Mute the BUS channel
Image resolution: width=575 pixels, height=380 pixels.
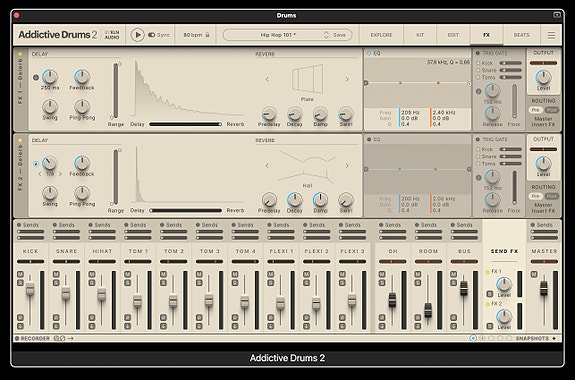[x=454, y=274]
